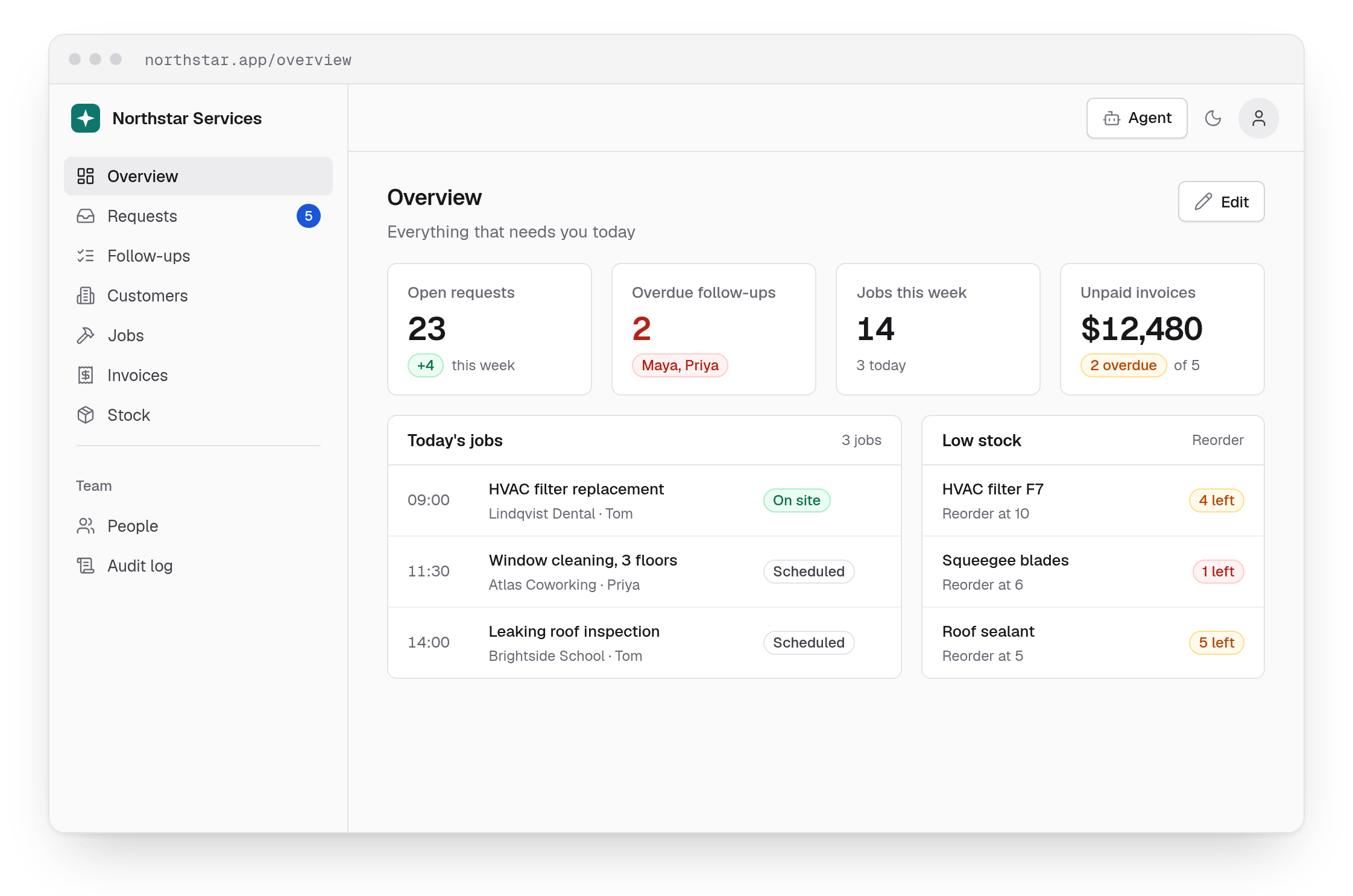Click the Overview grid icon in sidebar
The height and width of the screenshot is (896, 1353).
(86, 176)
